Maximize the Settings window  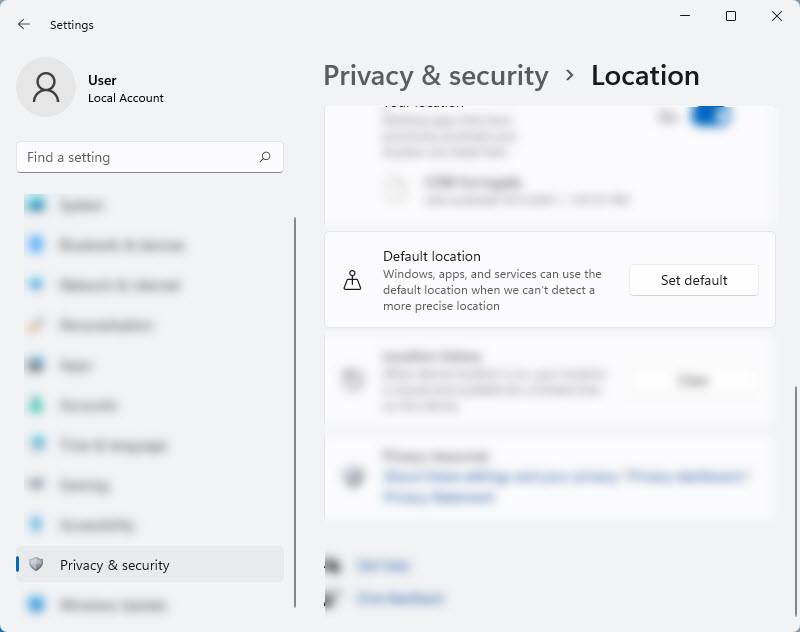tap(731, 16)
